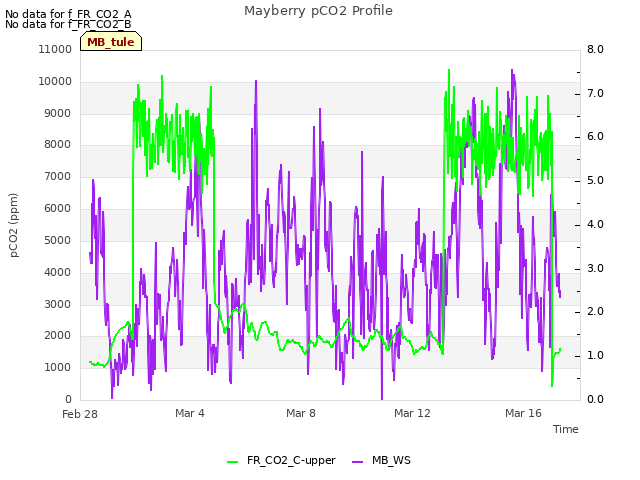Click the 'No data for f_FR_CO2_A' message
640x480 pixels.
[68, 14]
